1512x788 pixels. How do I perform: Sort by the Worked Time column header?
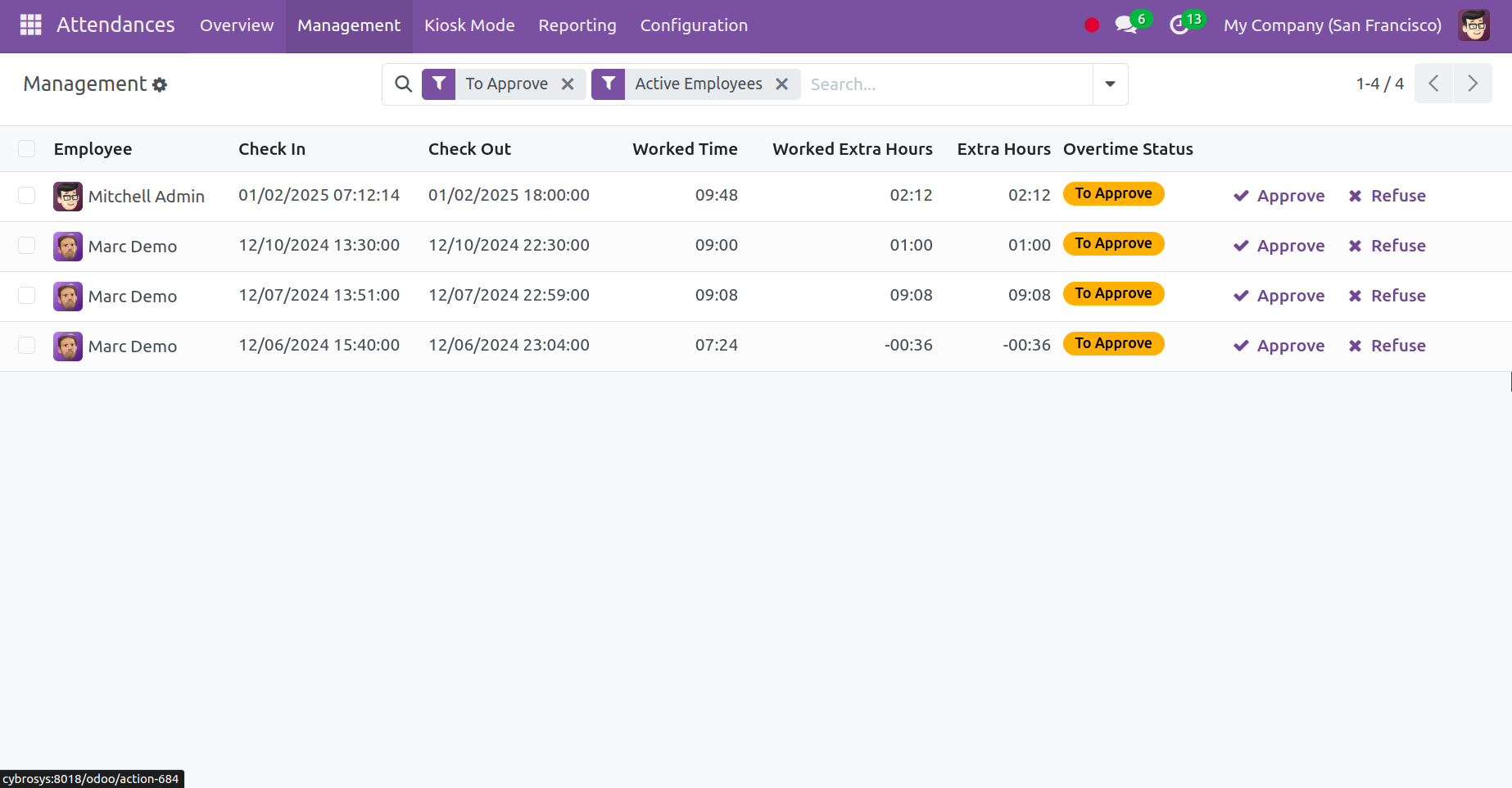click(x=685, y=149)
